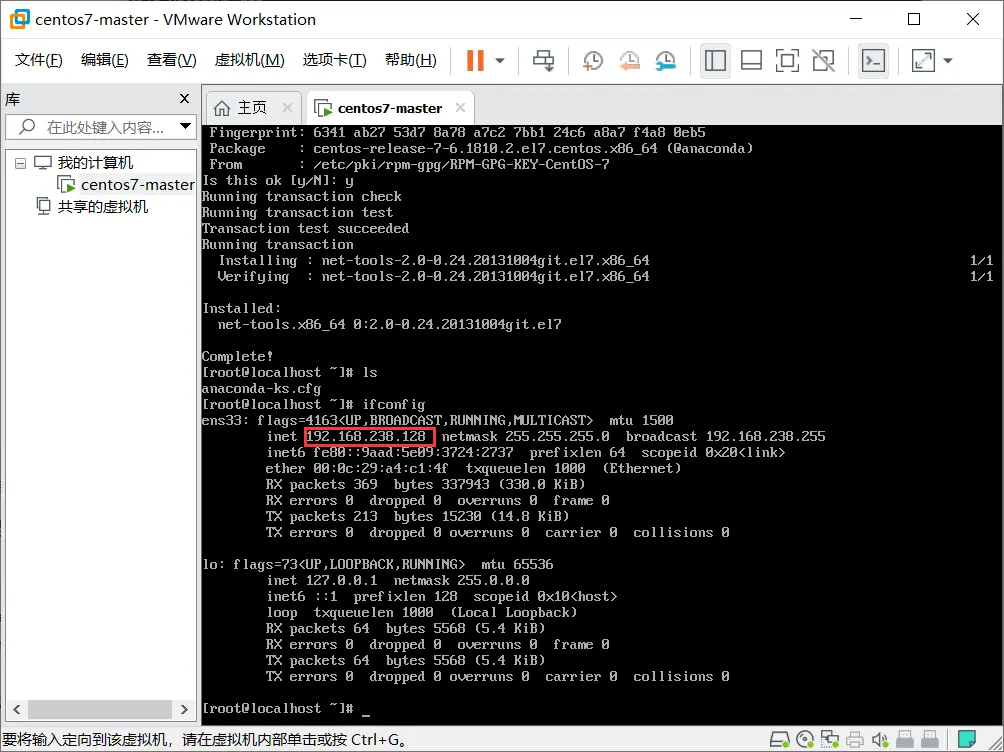Screen dimensions: 1004x752
Task: Toggle the console view mode
Action: 873,61
